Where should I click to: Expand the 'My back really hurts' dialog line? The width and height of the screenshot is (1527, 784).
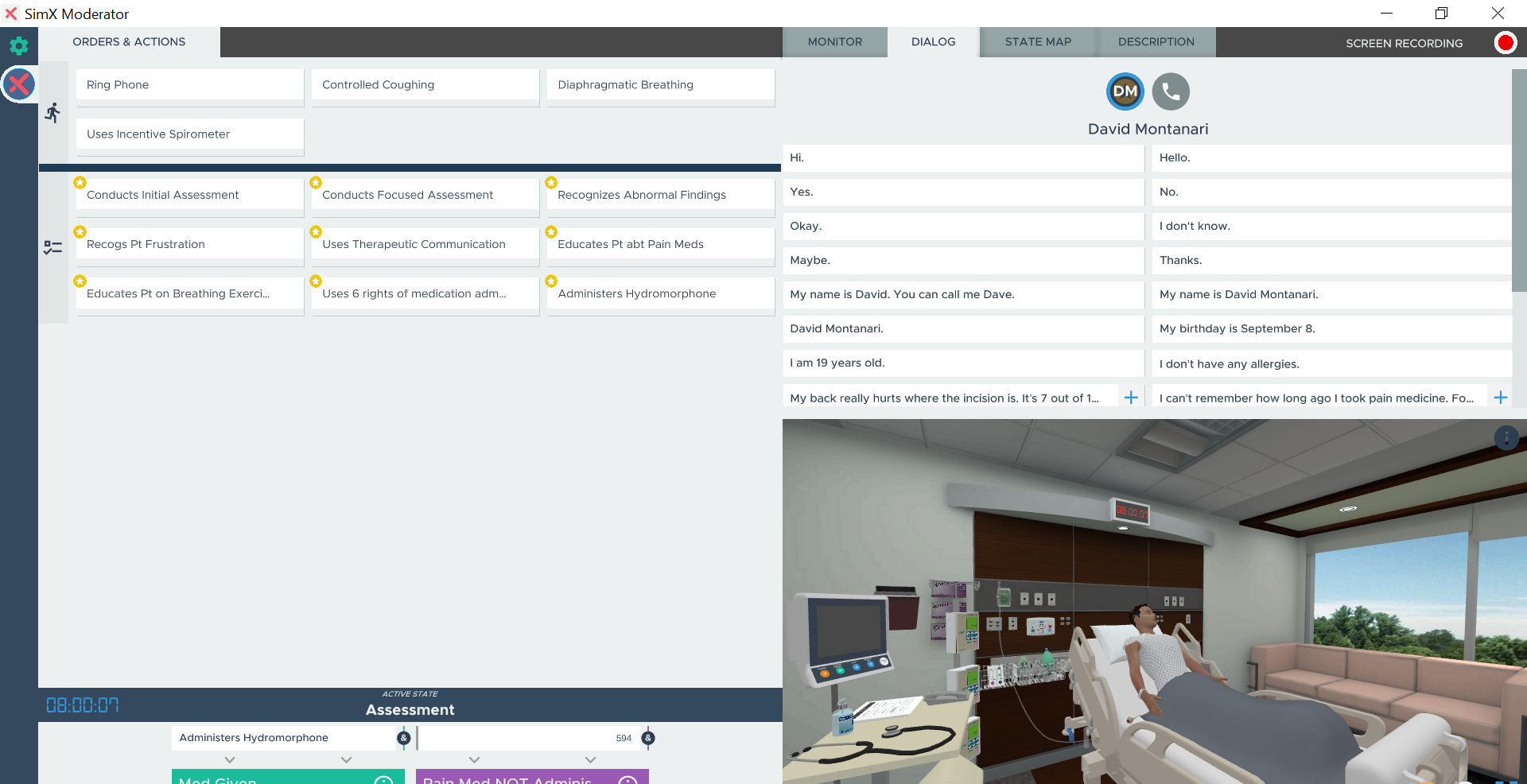[x=1131, y=398]
